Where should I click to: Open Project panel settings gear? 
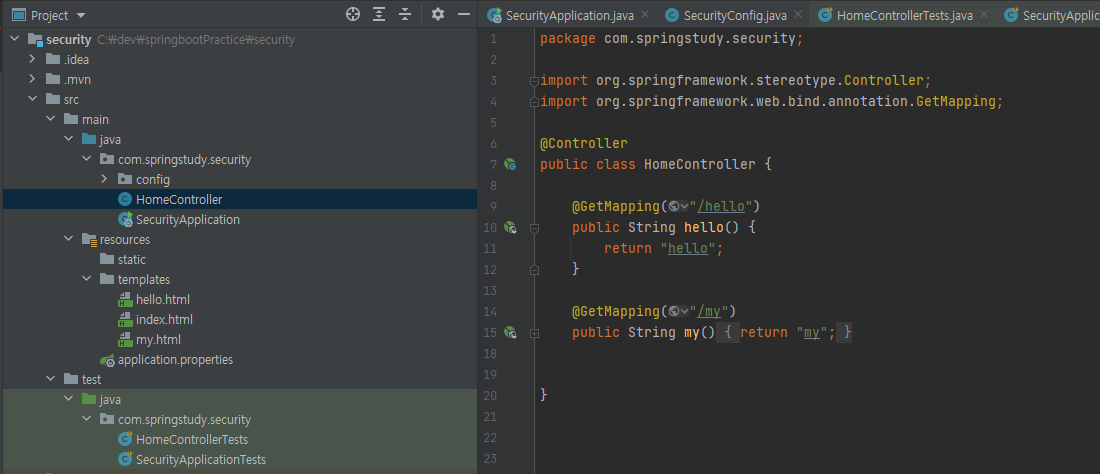coord(438,15)
